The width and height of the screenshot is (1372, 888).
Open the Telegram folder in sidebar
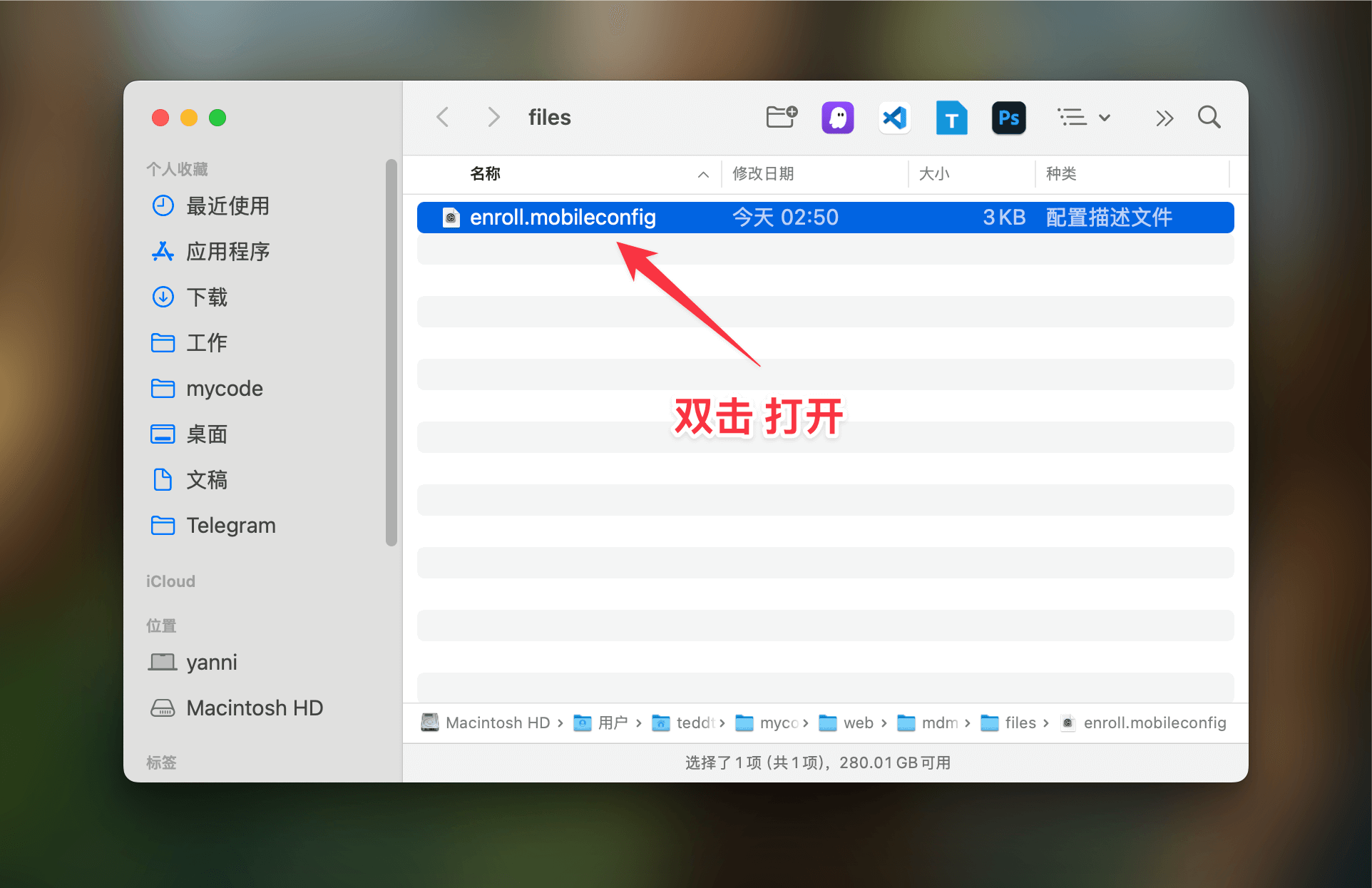point(230,525)
